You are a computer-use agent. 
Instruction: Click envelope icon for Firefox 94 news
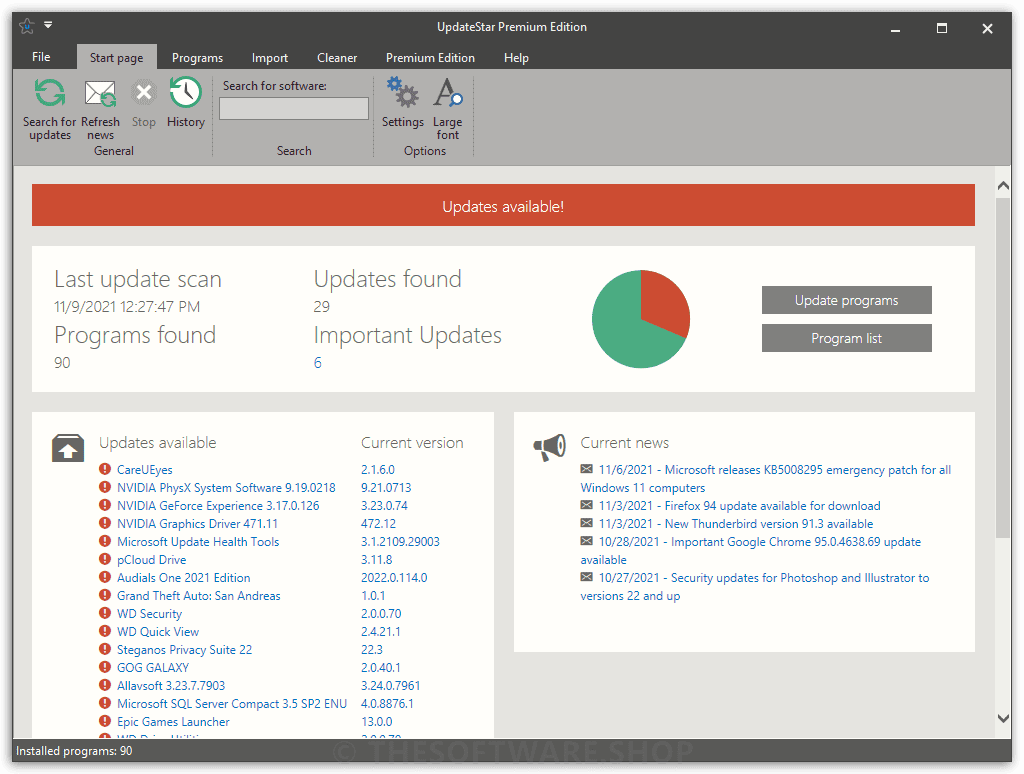[x=586, y=505]
